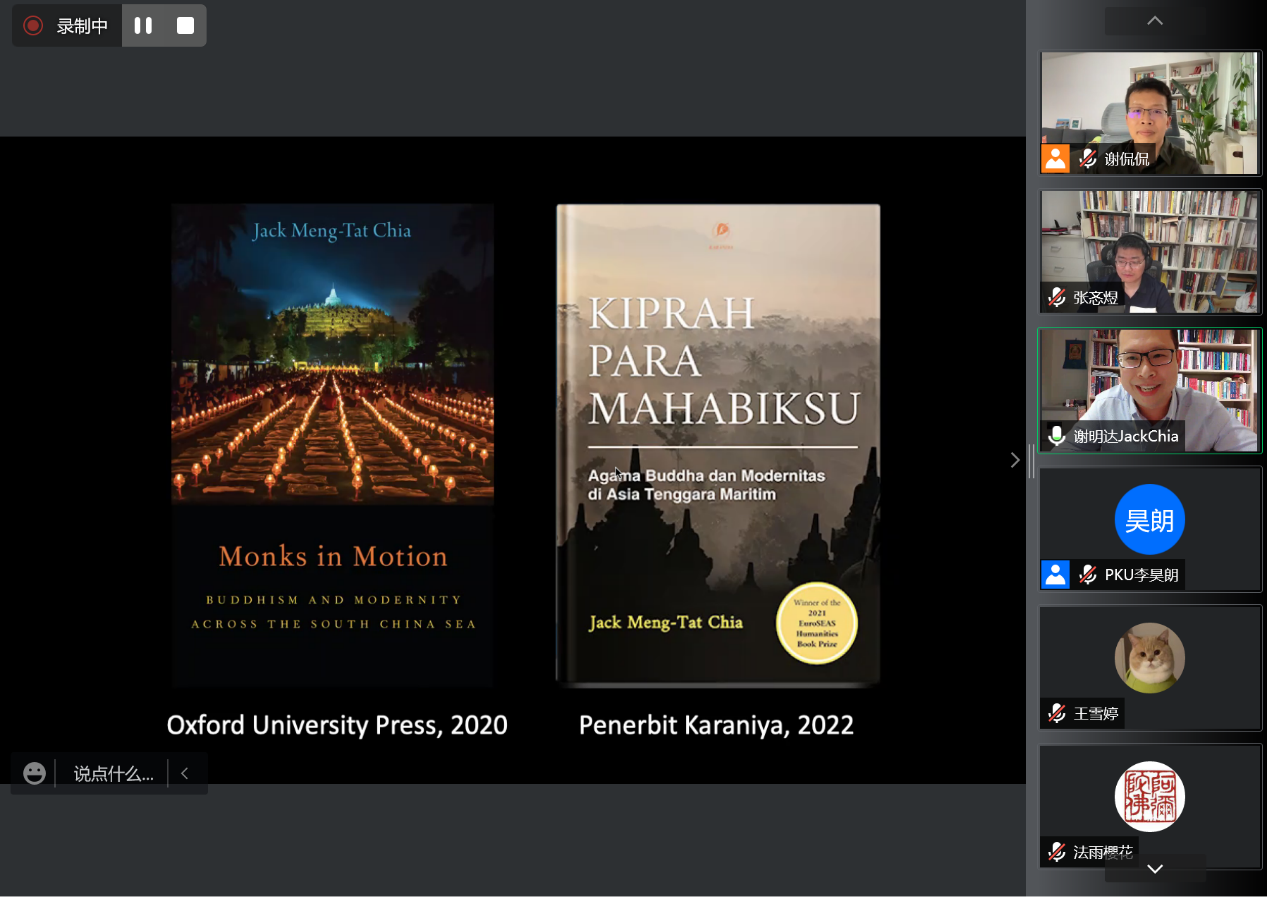Click the orange host icon on 谢侃侃

click(x=1055, y=159)
